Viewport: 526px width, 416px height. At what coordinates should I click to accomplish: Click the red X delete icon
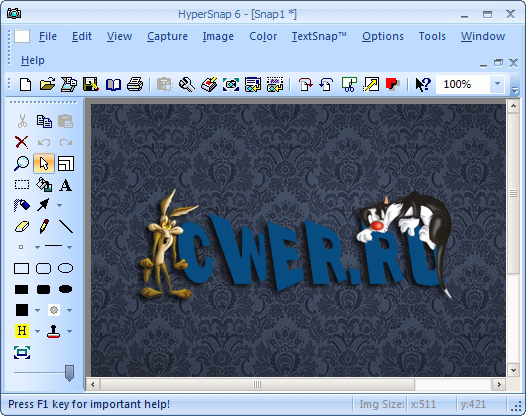[22, 142]
